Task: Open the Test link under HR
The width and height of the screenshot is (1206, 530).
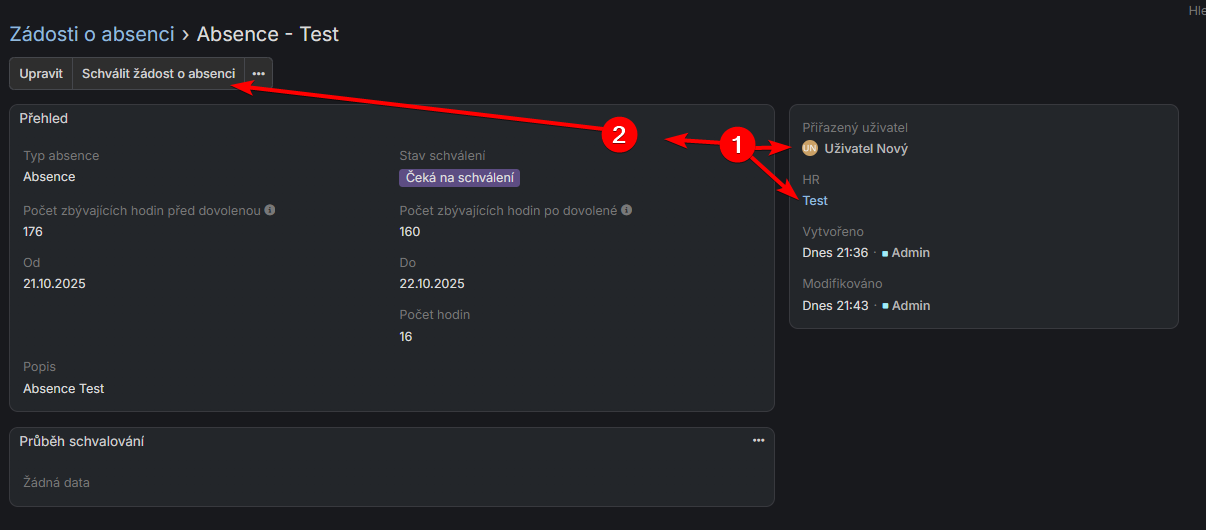Action: 815,201
